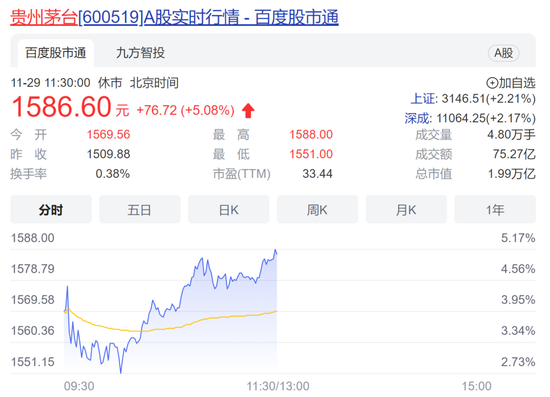Click the latest peak on price line

(275, 250)
